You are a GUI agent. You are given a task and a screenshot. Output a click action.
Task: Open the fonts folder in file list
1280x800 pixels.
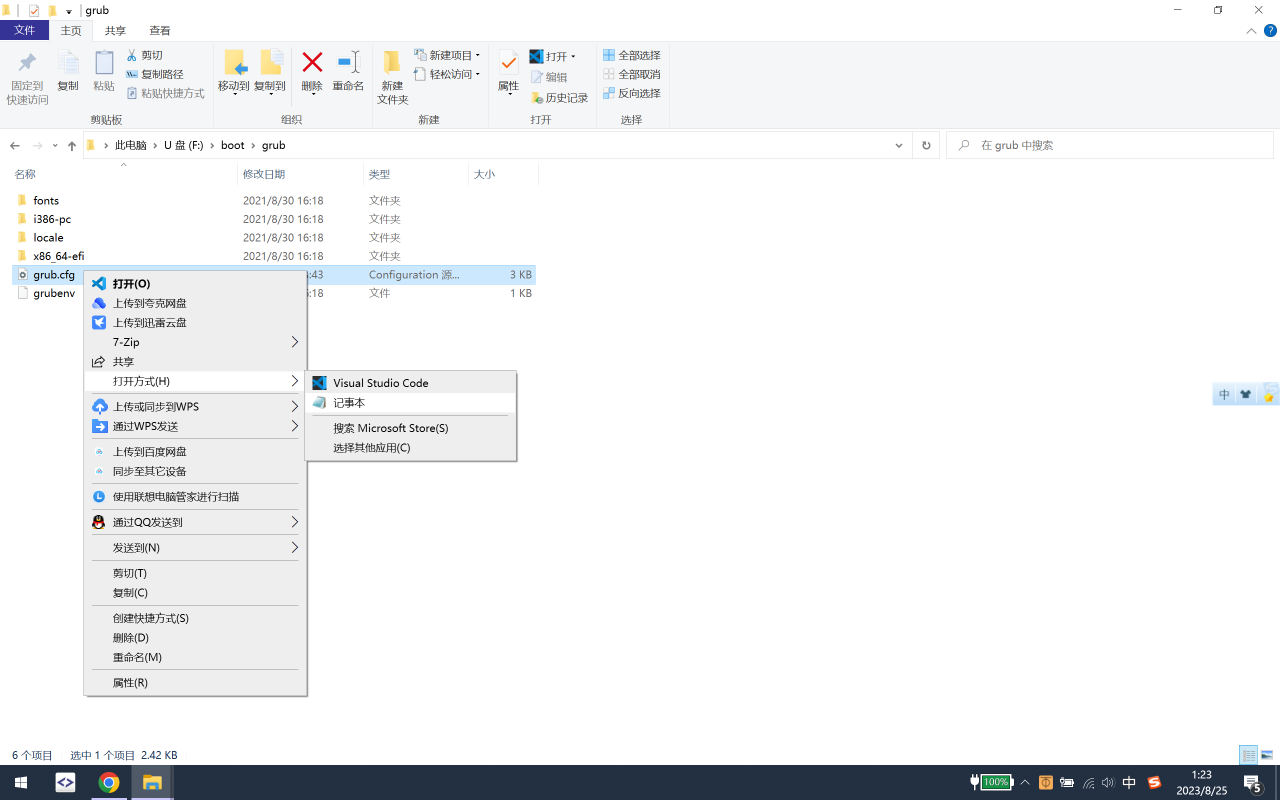tap(46, 201)
